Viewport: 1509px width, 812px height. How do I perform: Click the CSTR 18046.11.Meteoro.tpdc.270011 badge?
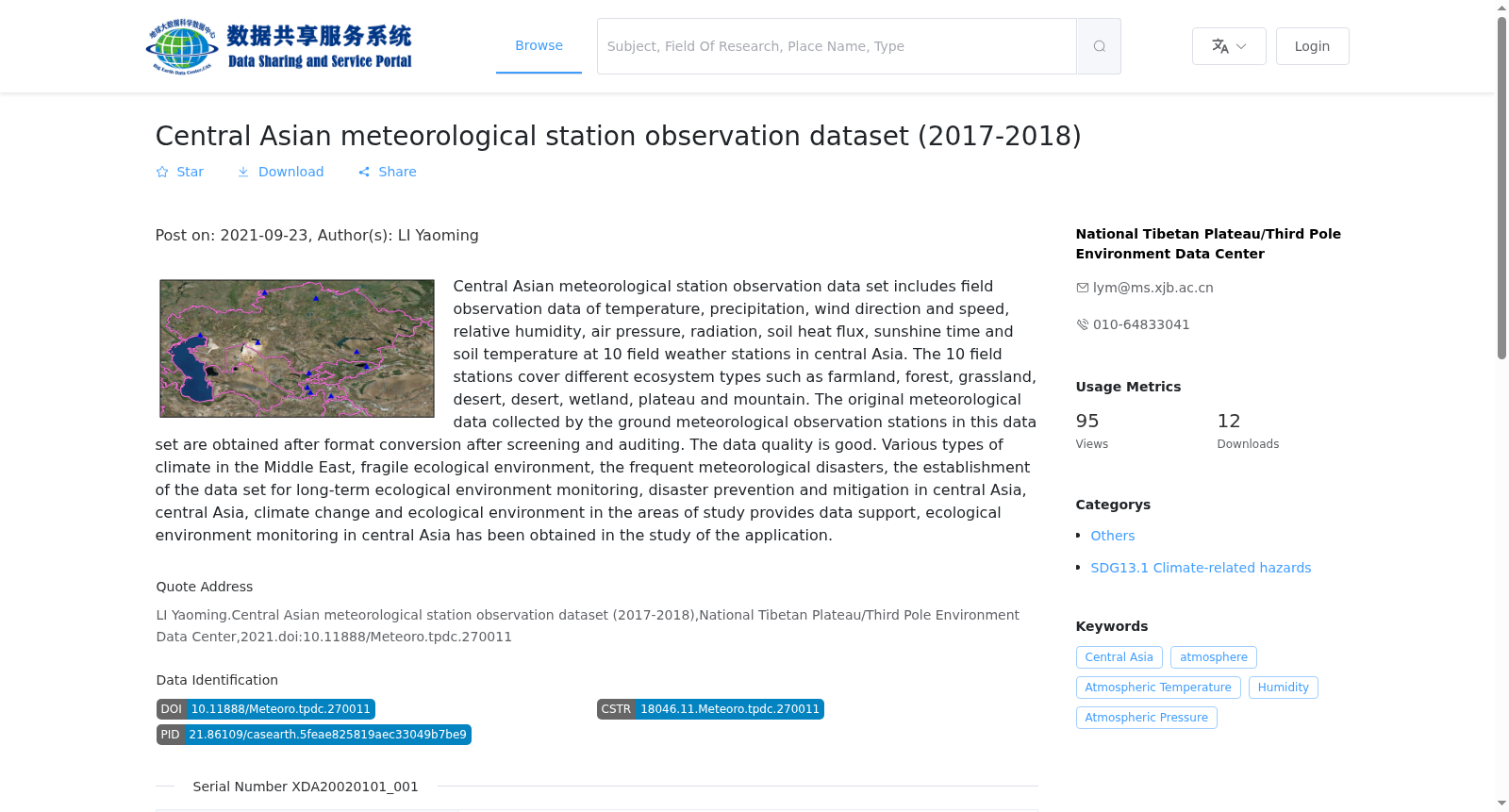point(710,709)
